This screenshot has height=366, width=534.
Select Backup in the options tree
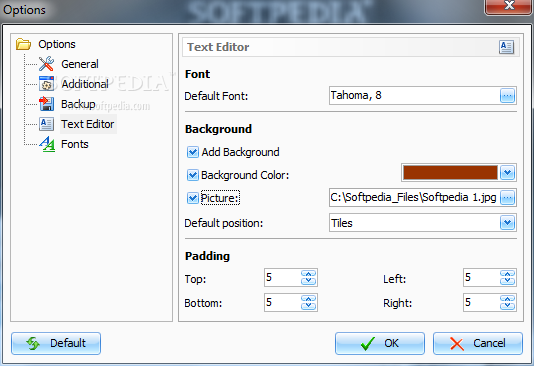coord(78,104)
